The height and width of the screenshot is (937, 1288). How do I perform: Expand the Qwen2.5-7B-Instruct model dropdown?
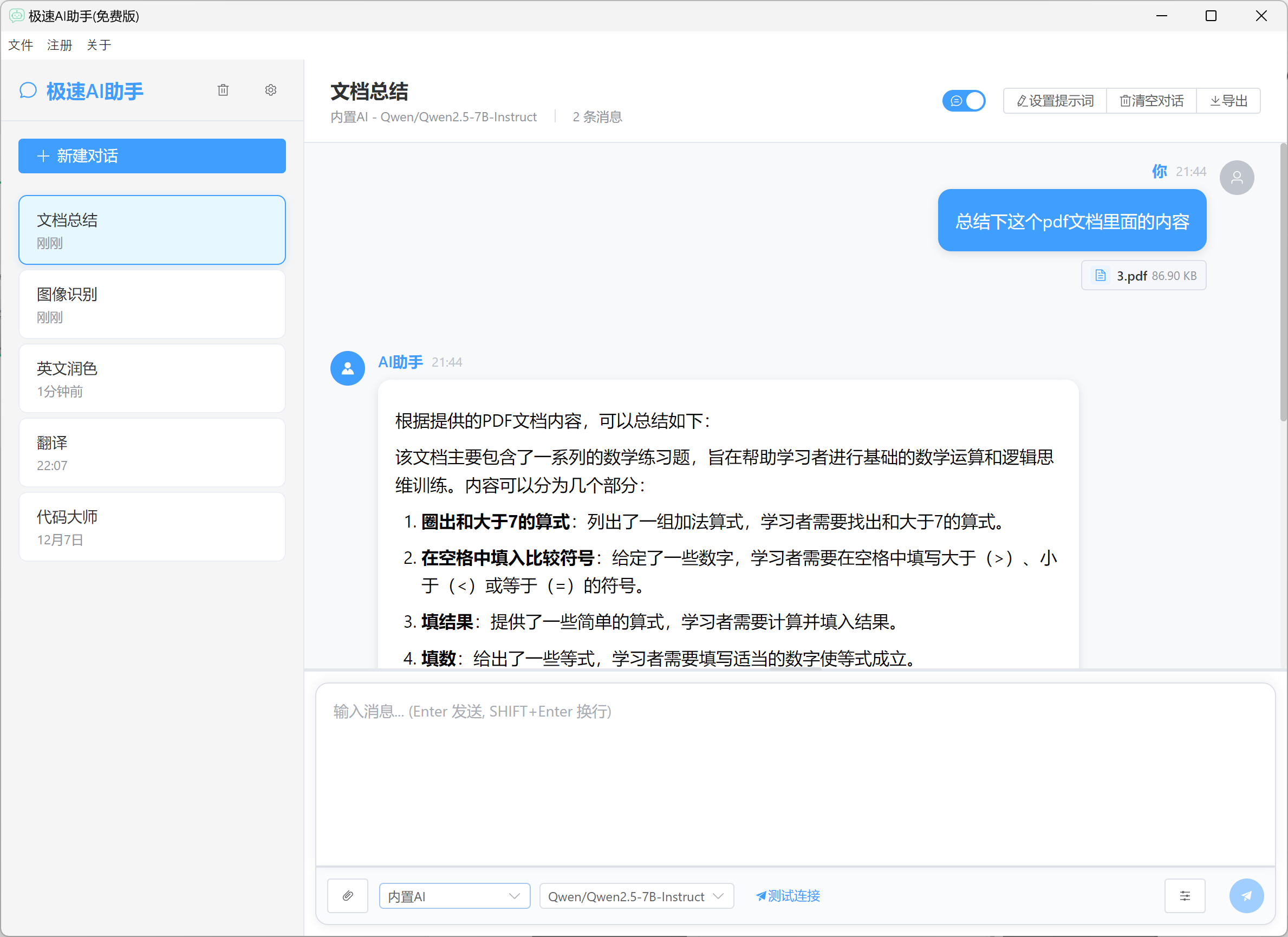(x=636, y=895)
